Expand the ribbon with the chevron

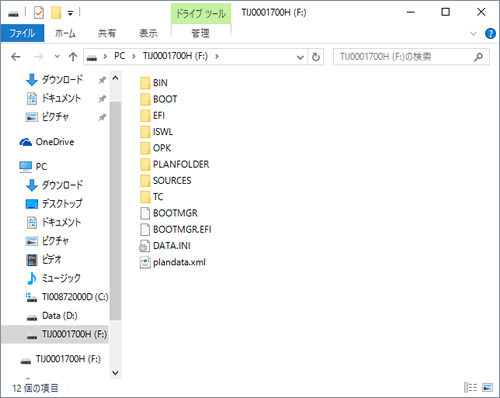click(473, 33)
